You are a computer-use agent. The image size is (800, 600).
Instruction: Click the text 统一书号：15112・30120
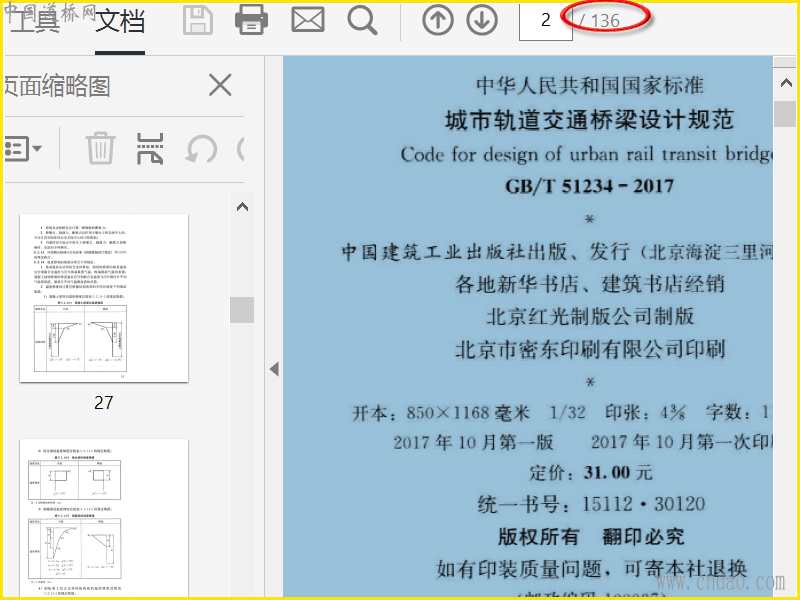[591, 505]
